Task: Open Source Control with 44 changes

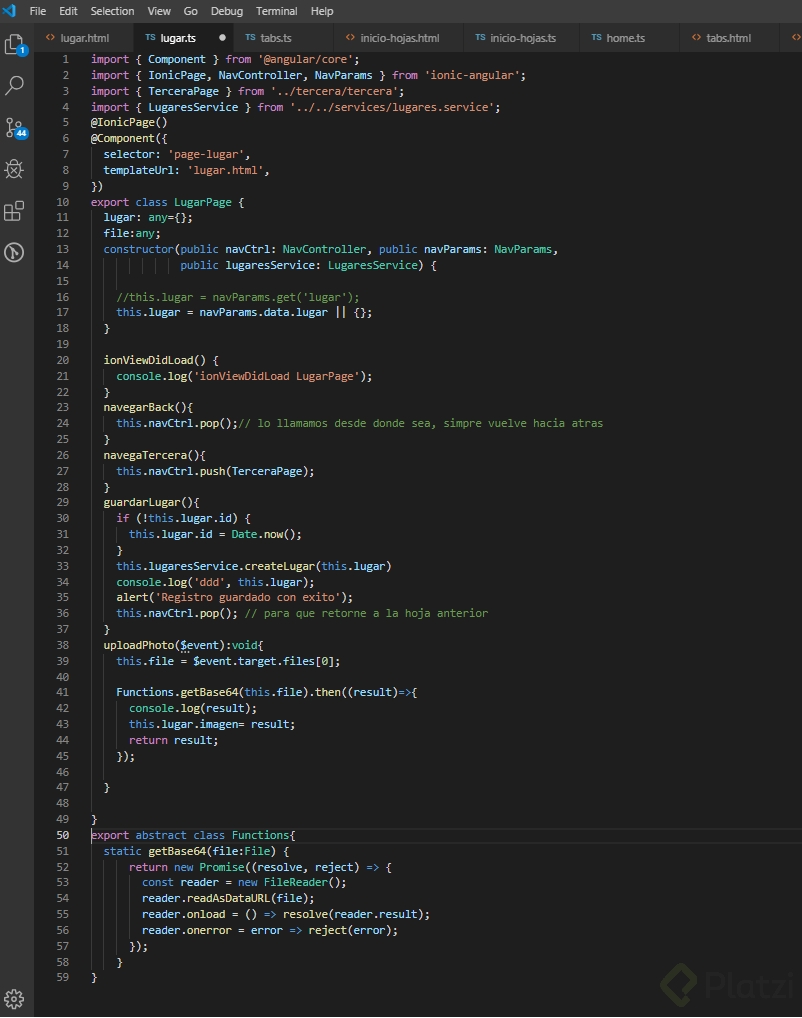Action: (x=14, y=128)
